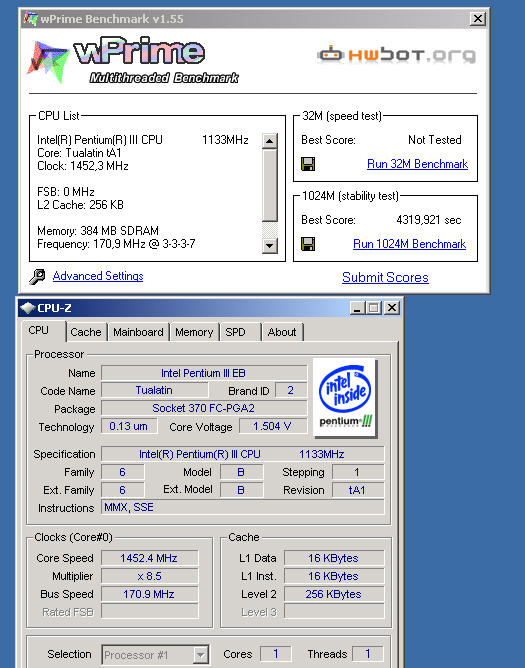Image resolution: width=525 pixels, height=668 pixels.
Task: Click the Code Name field Tualatin
Action: [154, 390]
